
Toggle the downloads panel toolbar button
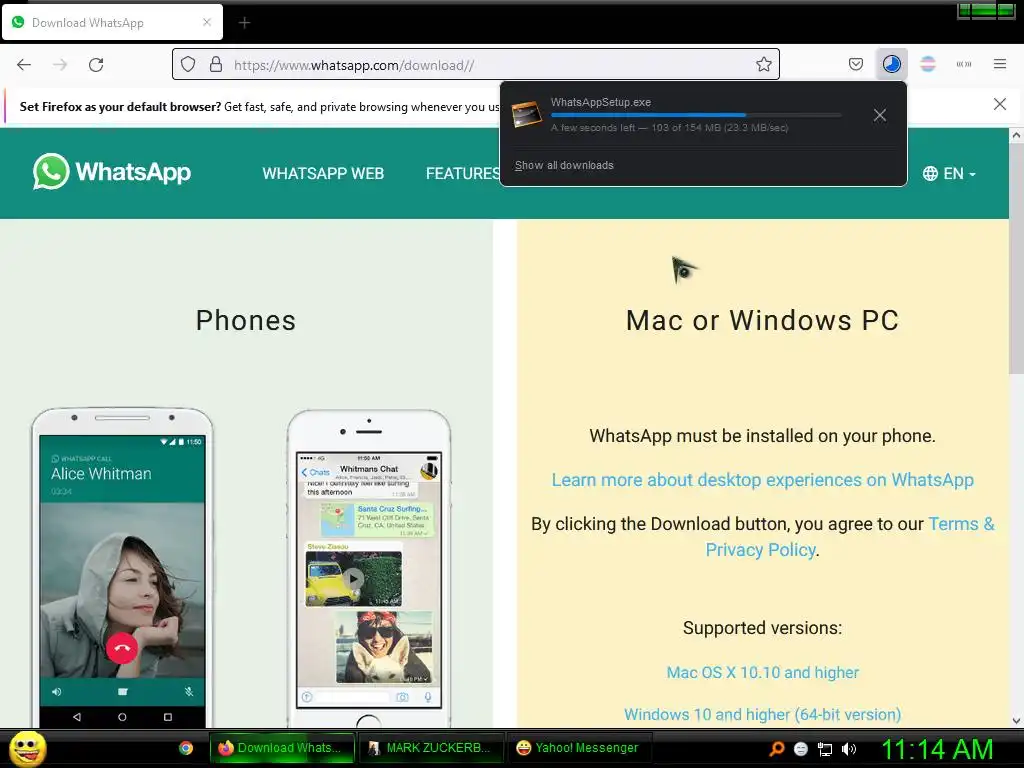[891, 64]
